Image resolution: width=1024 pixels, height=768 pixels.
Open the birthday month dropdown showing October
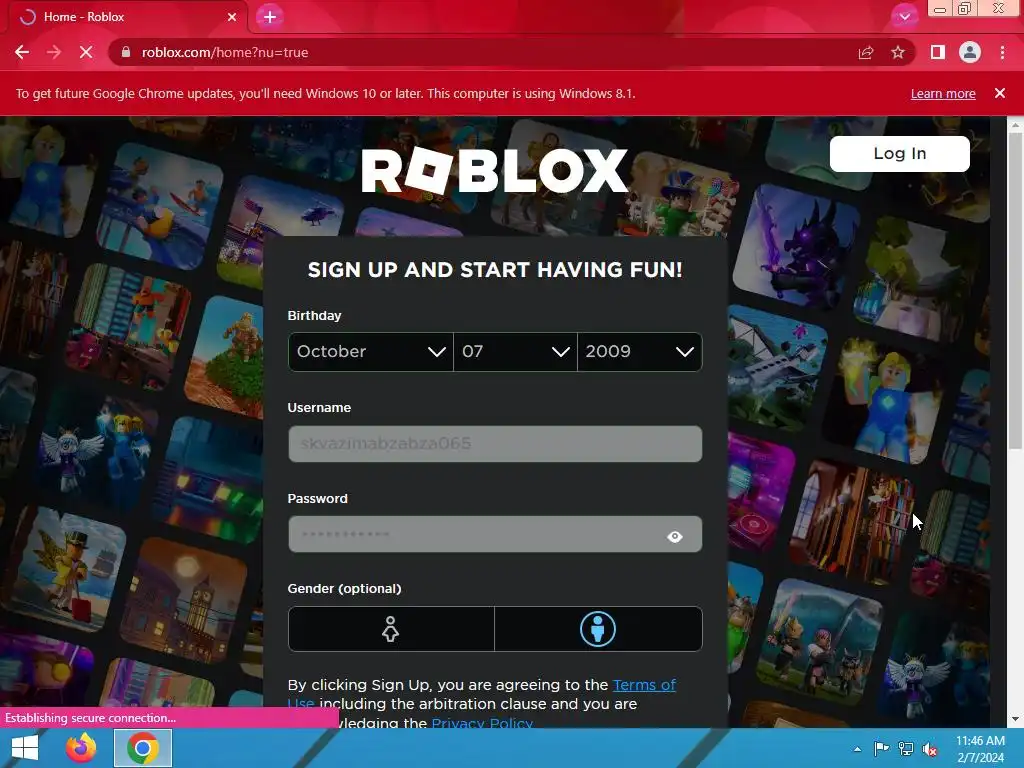(x=371, y=351)
